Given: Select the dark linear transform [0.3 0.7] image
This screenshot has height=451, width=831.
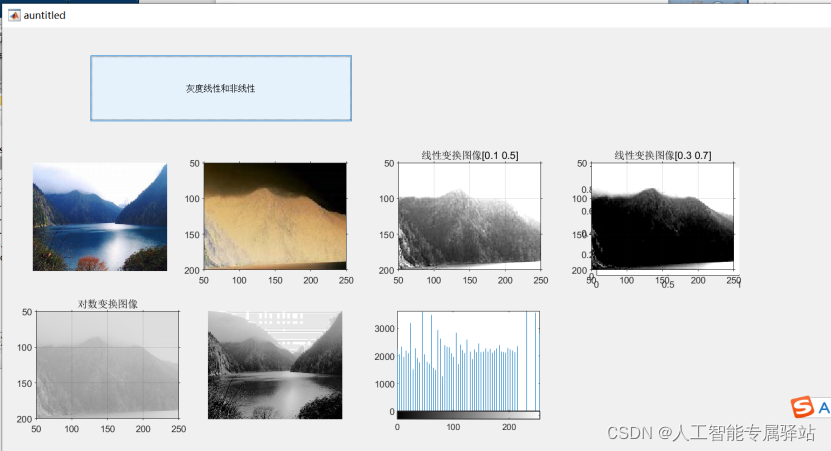Looking at the screenshot, I should click(x=662, y=216).
